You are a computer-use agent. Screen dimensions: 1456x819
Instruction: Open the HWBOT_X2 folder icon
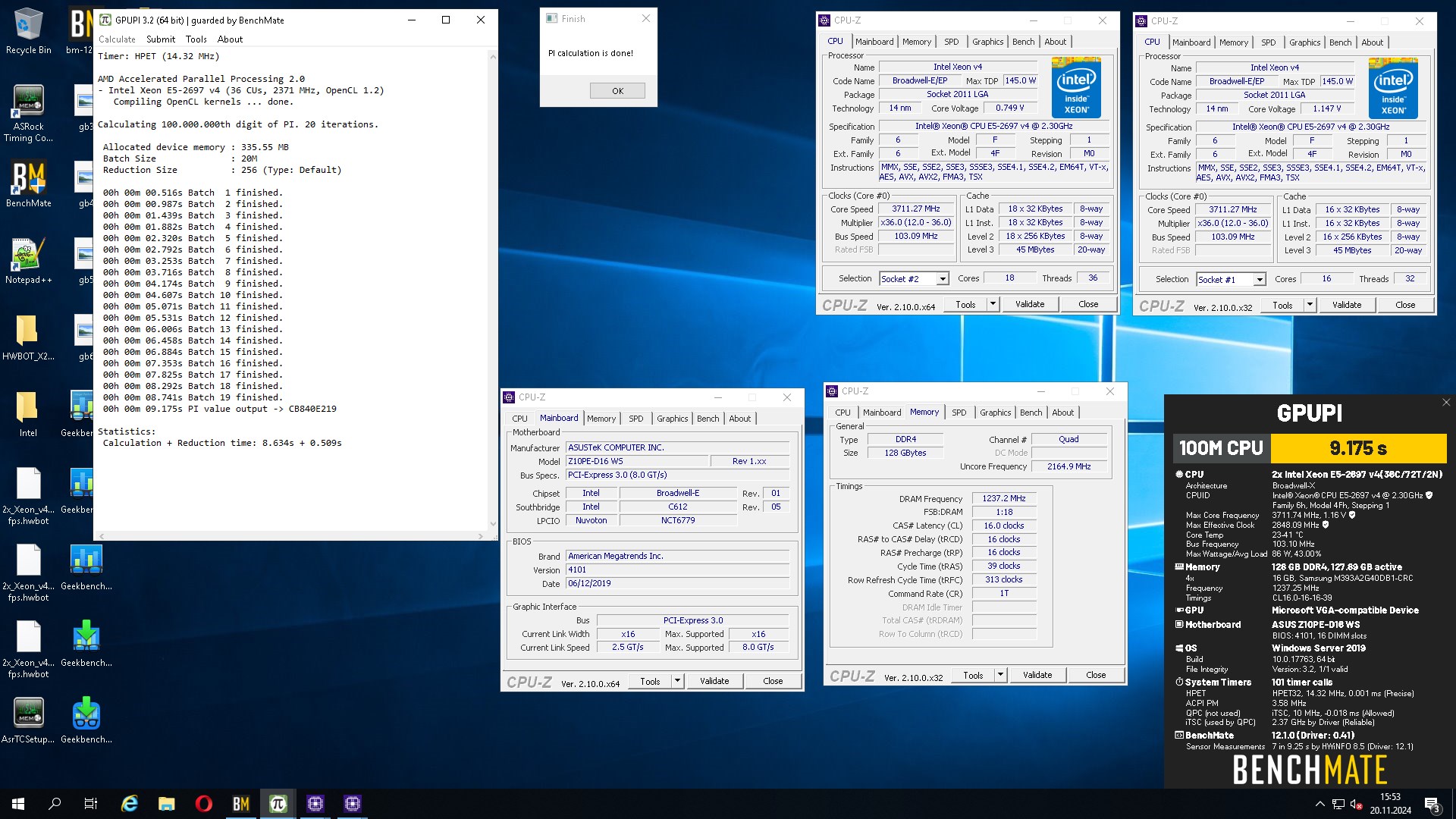(x=28, y=338)
